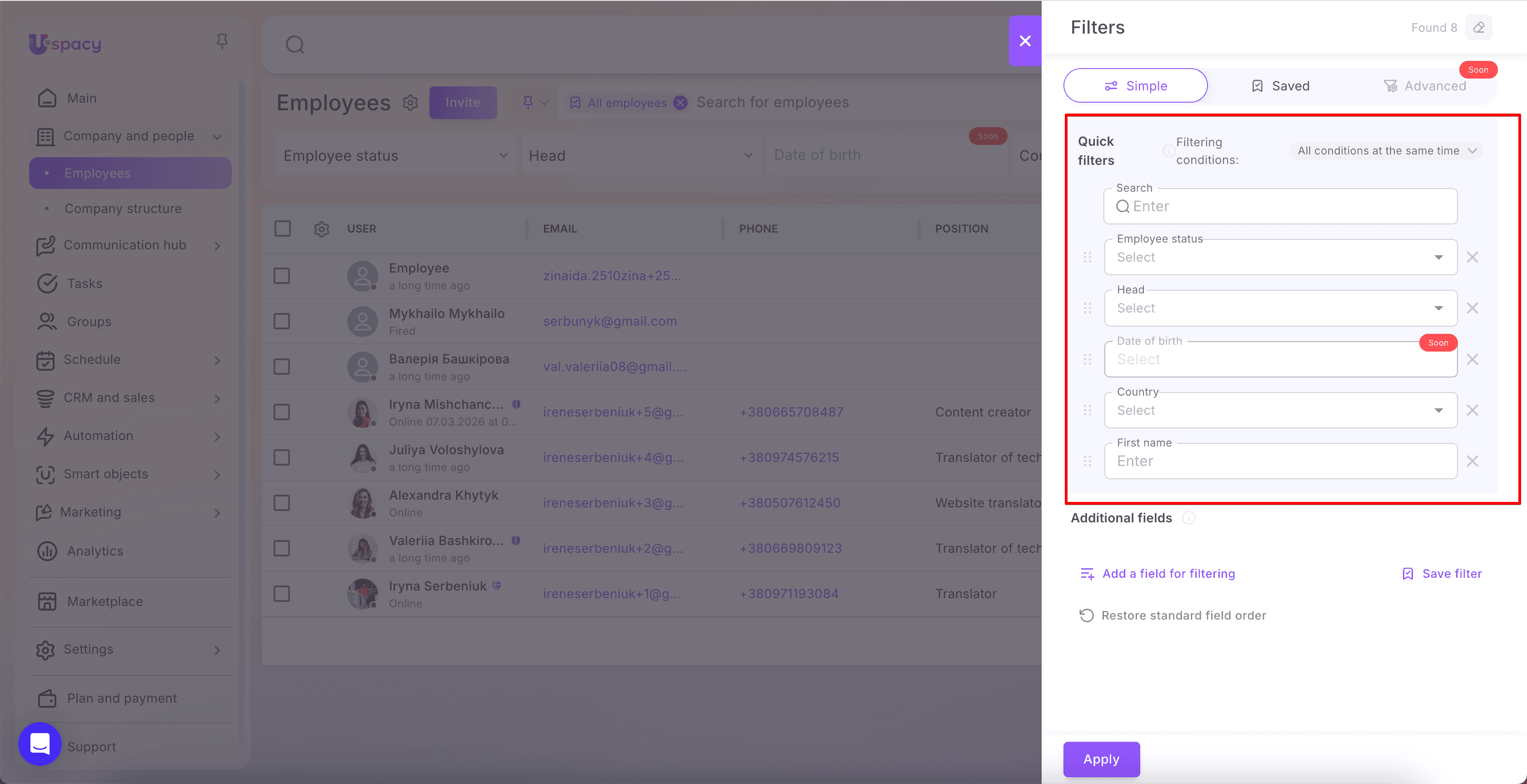Open the Support chat bubble

pyautogui.click(x=40, y=744)
